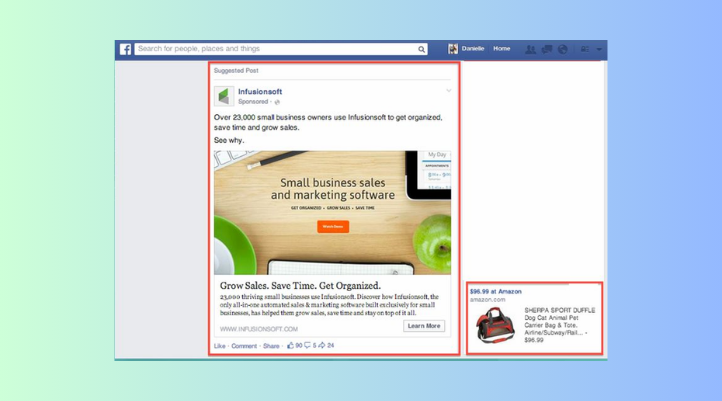
Task: Click the Facebook logo icon
Action: point(125,49)
